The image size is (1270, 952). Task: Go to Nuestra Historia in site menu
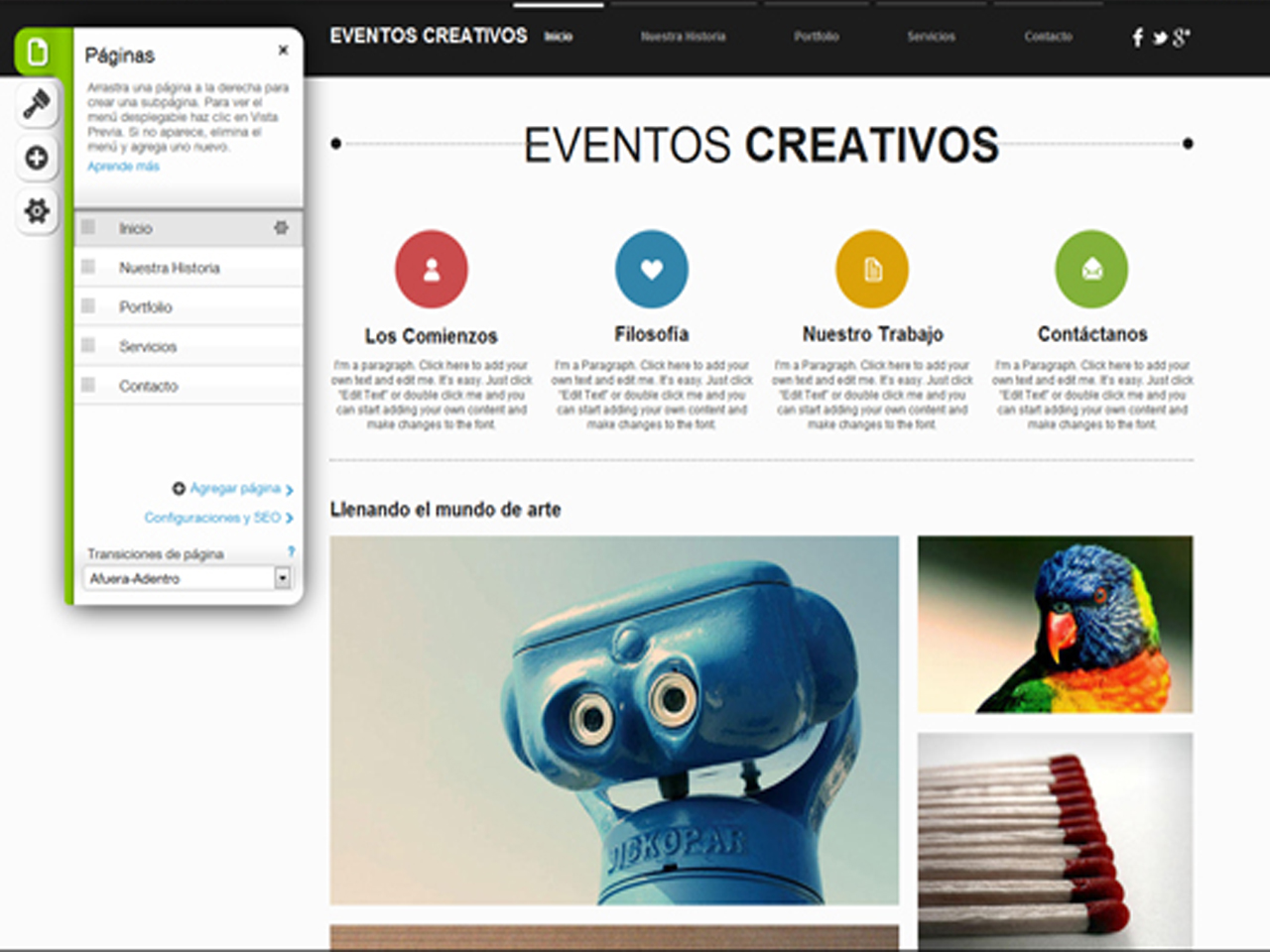click(683, 37)
